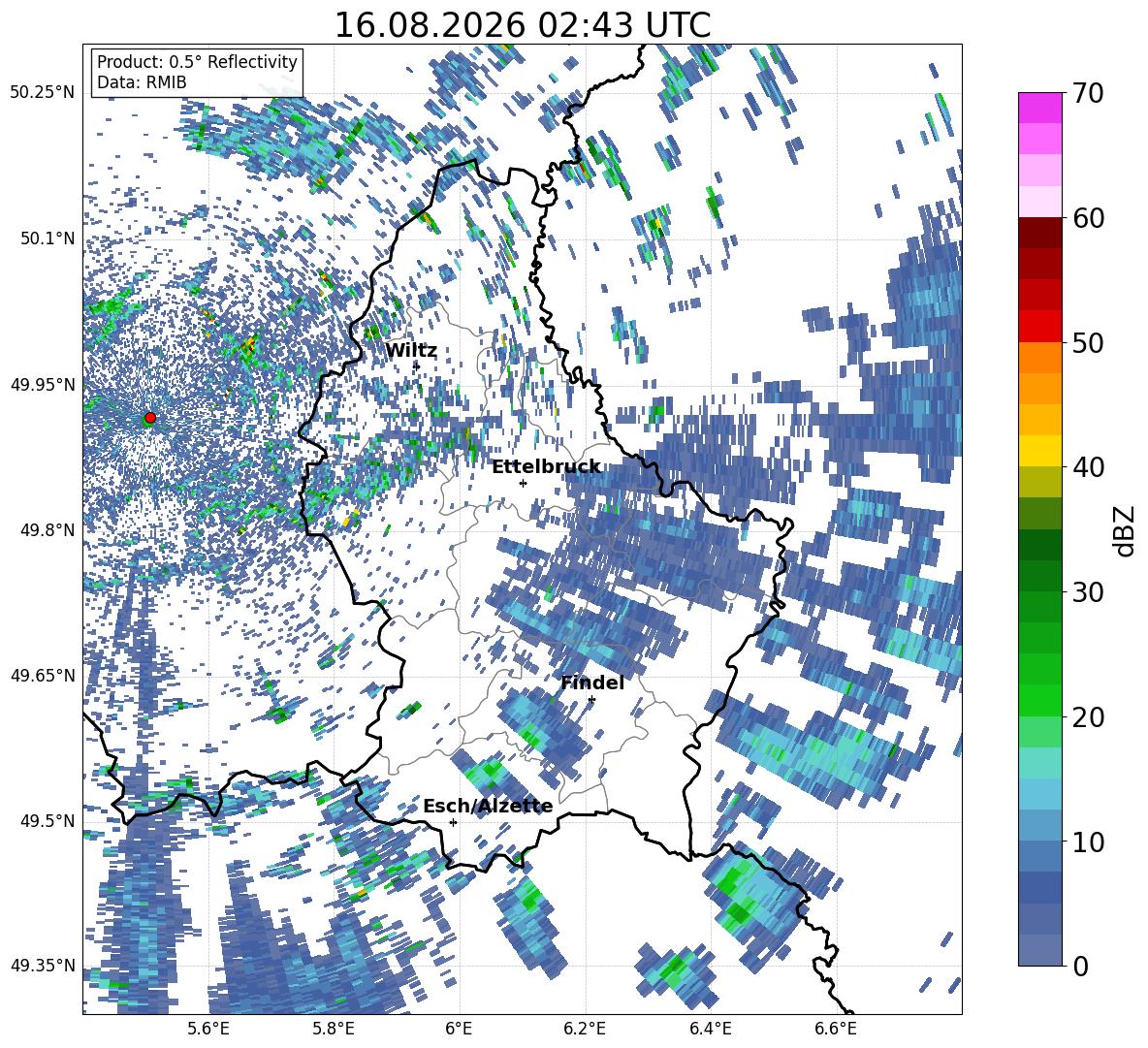Image resolution: width=1148 pixels, height=1048 pixels.
Task: Click the Ettelbruck station cross marker
Action: point(523,483)
